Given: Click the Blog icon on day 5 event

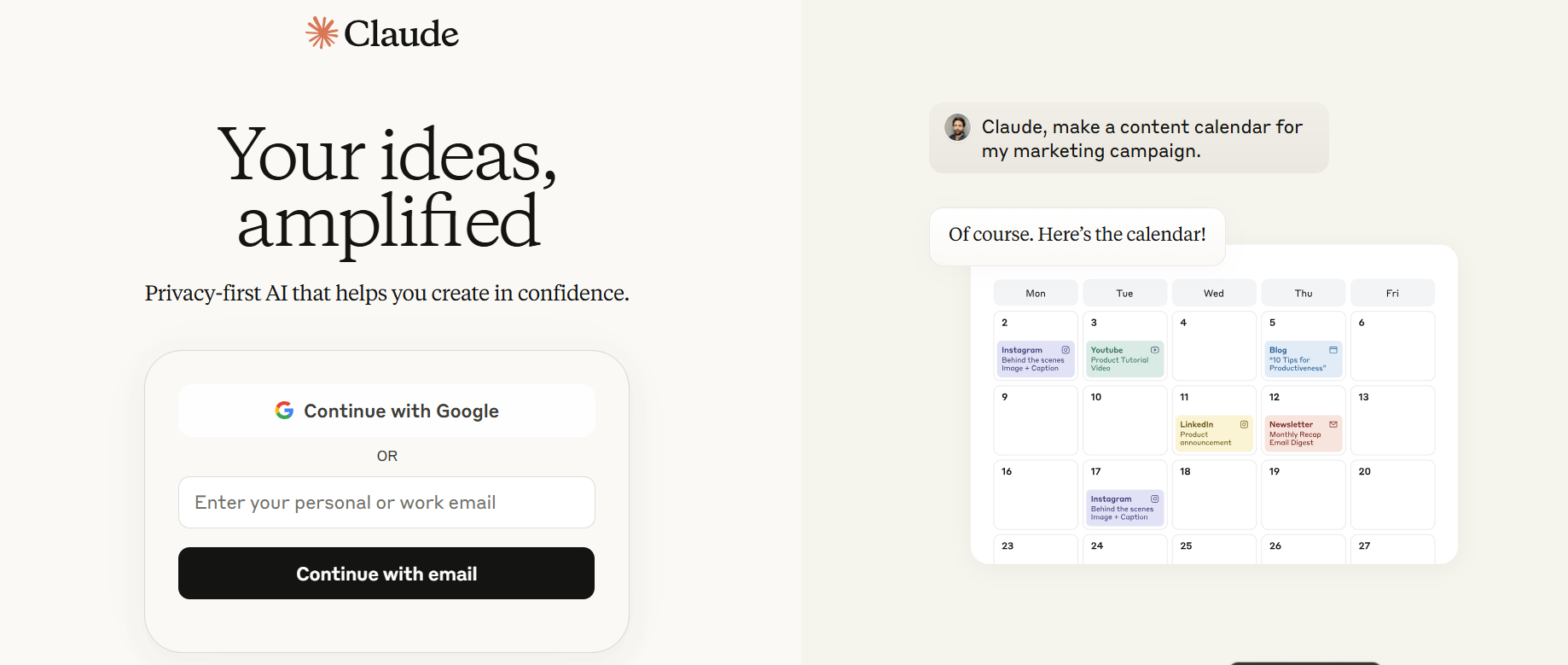Looking at the screenshot, I should (x=1333, y=350).
